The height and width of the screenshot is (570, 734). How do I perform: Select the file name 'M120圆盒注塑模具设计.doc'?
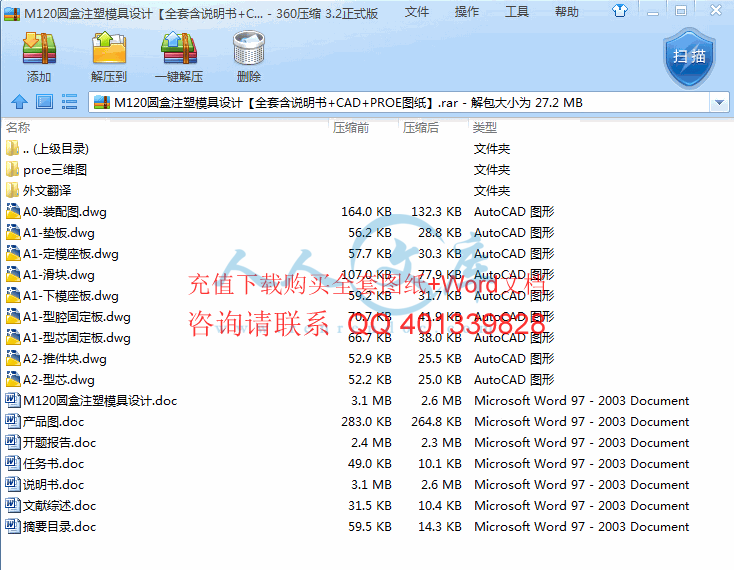[100, 401]
